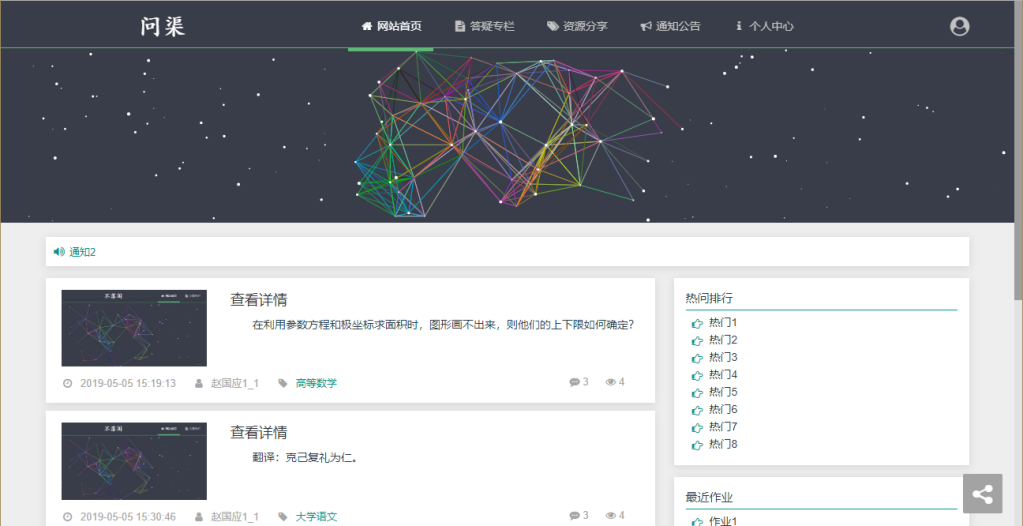The height and width of the screenshot is (526, 1023).
Task: Open 资源分享 nav item
Action: pos(577,27)
